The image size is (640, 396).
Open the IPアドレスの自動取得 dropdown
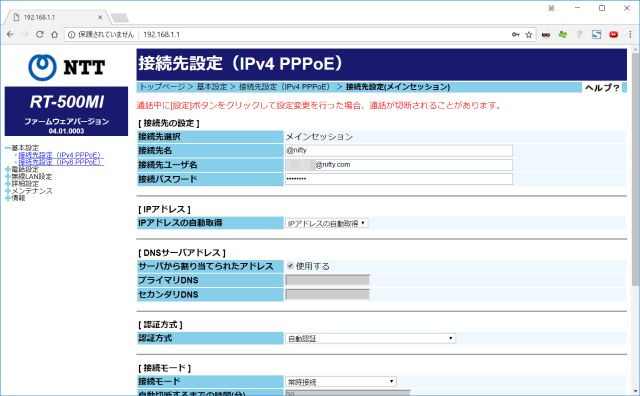pyautogui.click(x=327, y=223)
